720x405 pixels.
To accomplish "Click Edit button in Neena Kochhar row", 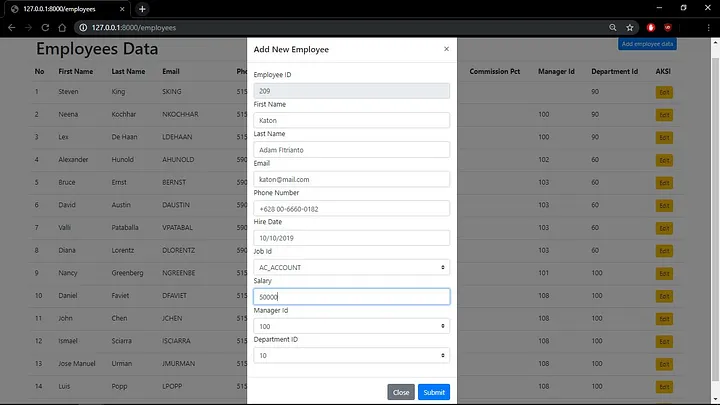I will (x=664, y=115).
